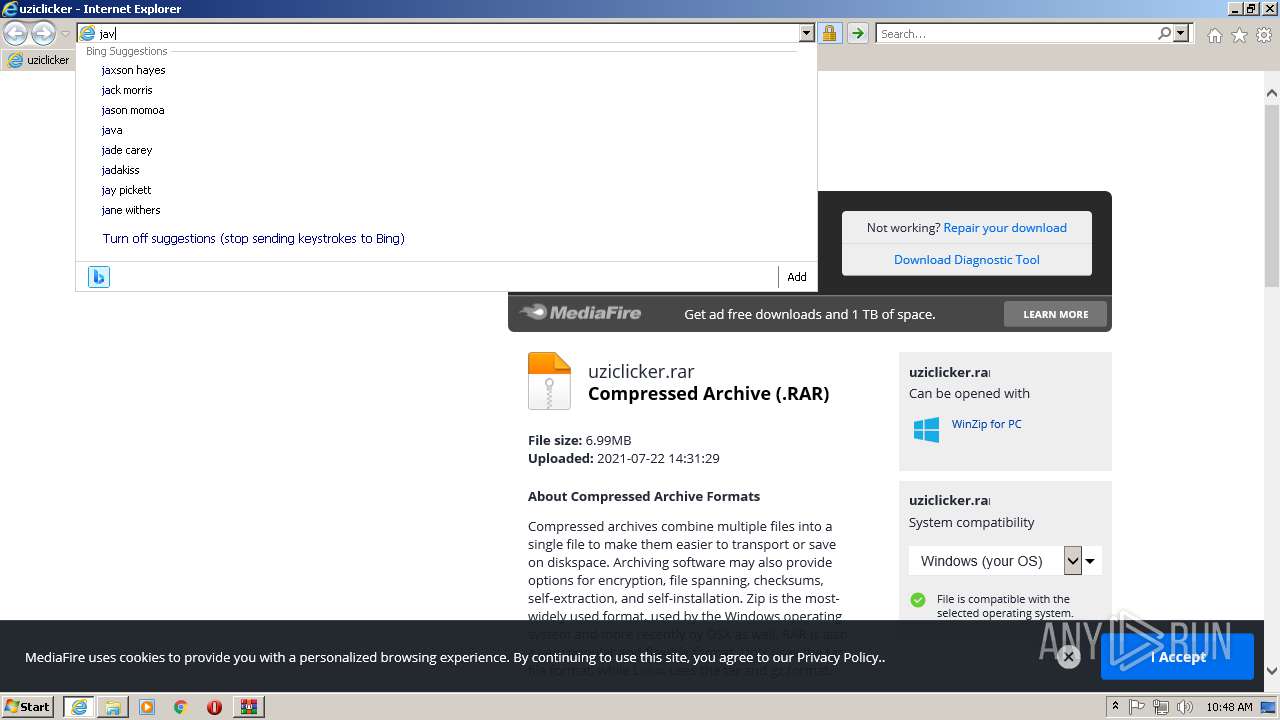Click the MediaFire logo in banner
The image size is (1280, 720).
tap(581, 313)
